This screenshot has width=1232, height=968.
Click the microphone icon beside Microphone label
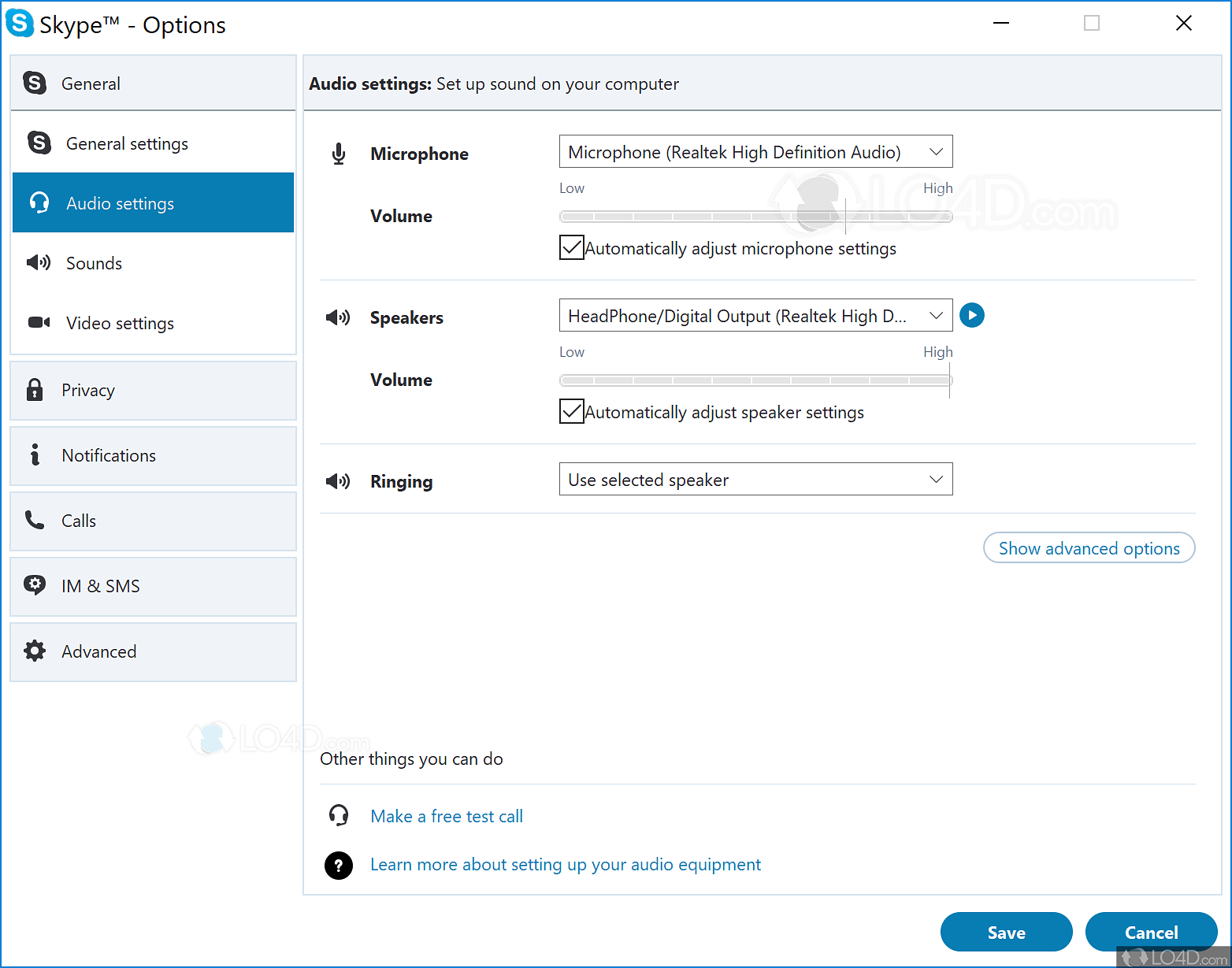(x=339, y=154)
